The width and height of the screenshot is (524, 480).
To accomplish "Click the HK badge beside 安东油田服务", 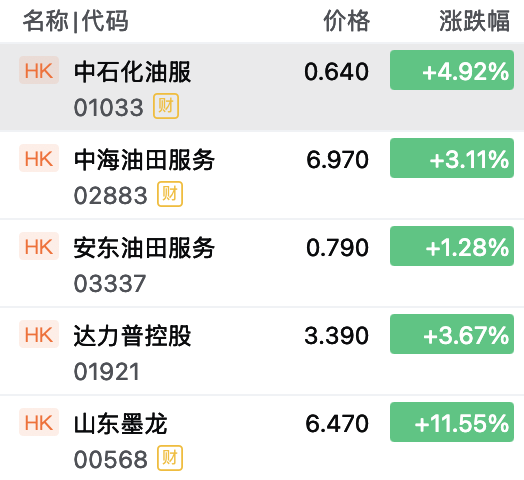I will 39,246.
